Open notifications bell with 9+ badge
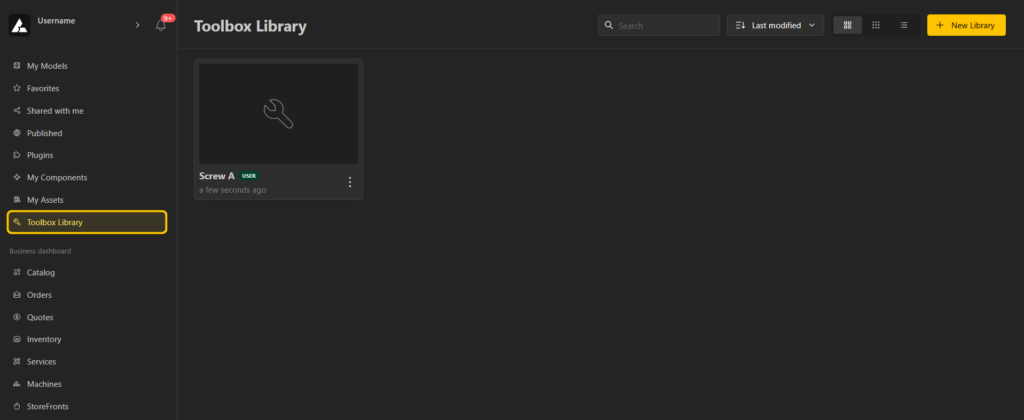Viewport: 1024px width, 420px height. point(161,25)
